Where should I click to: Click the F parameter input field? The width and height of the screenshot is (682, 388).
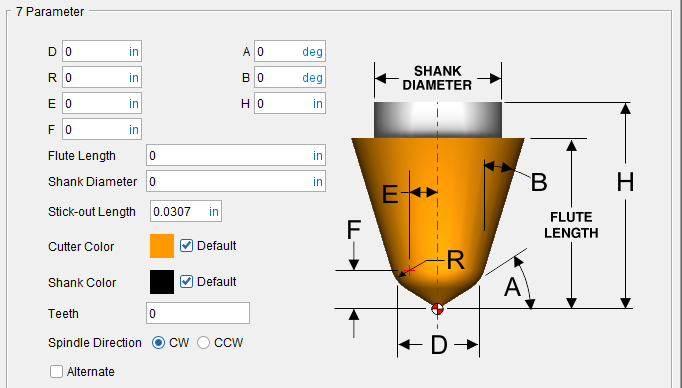[x=102, y=130]
